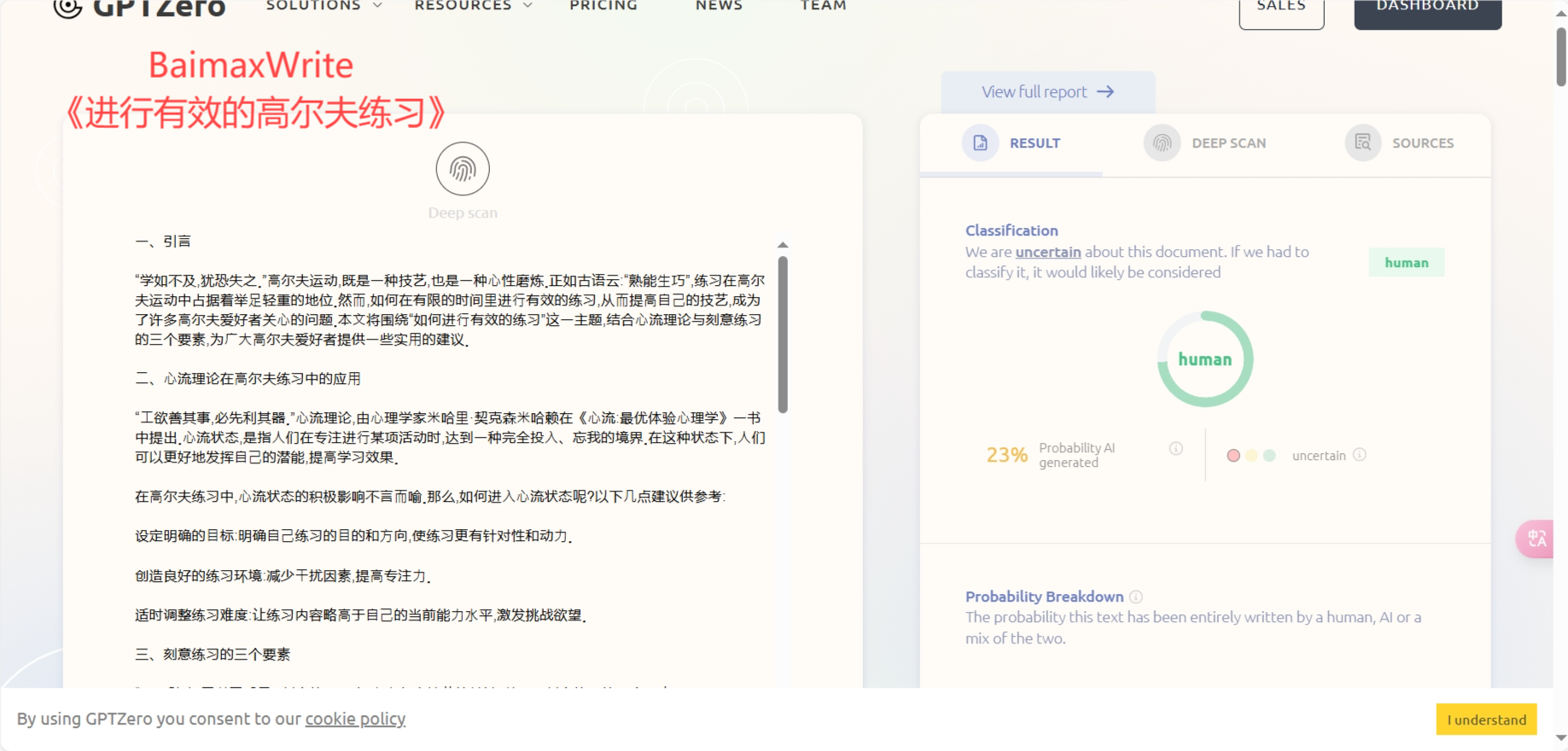Click the text panel scroll-up arrow

[x=783, y=245]
